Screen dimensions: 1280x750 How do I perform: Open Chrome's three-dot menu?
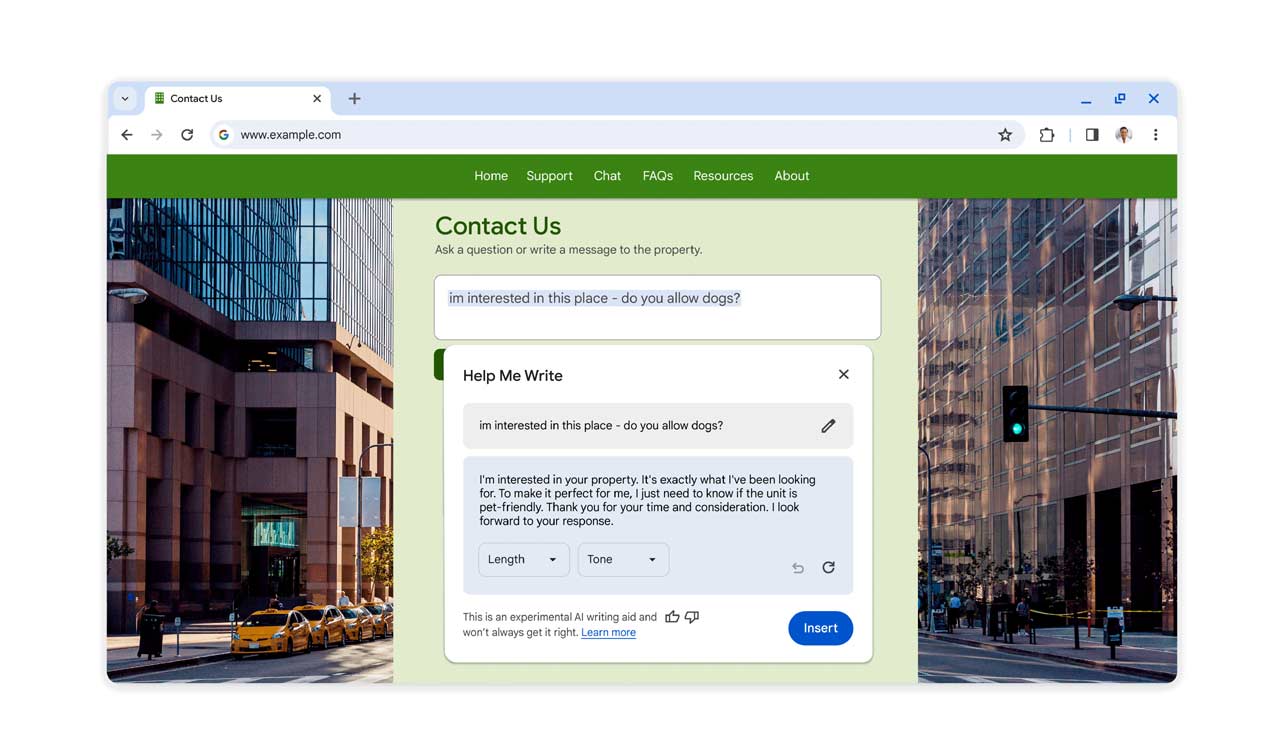click(x=1155, y=134)
